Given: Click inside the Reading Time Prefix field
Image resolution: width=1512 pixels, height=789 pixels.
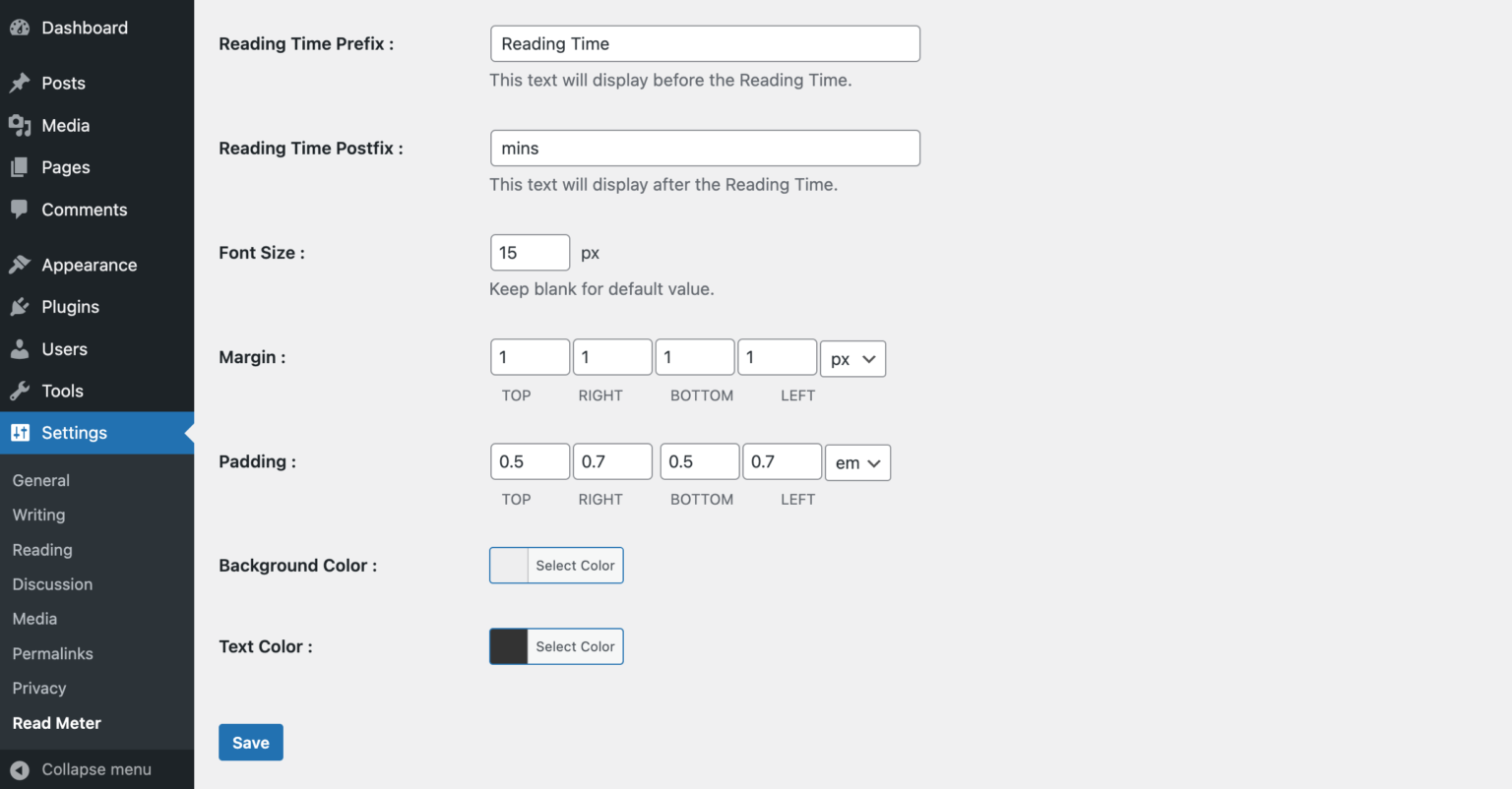Looking at the screenshot, I should point(705,43).
